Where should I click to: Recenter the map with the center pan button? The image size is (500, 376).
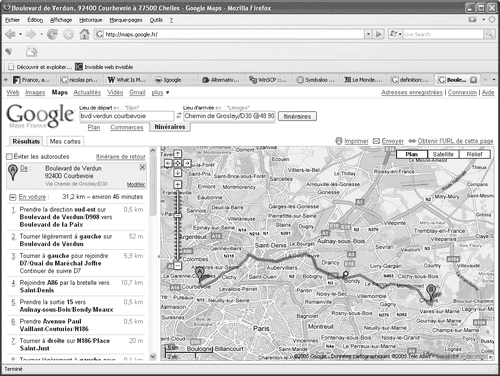[x=178, y=163]
